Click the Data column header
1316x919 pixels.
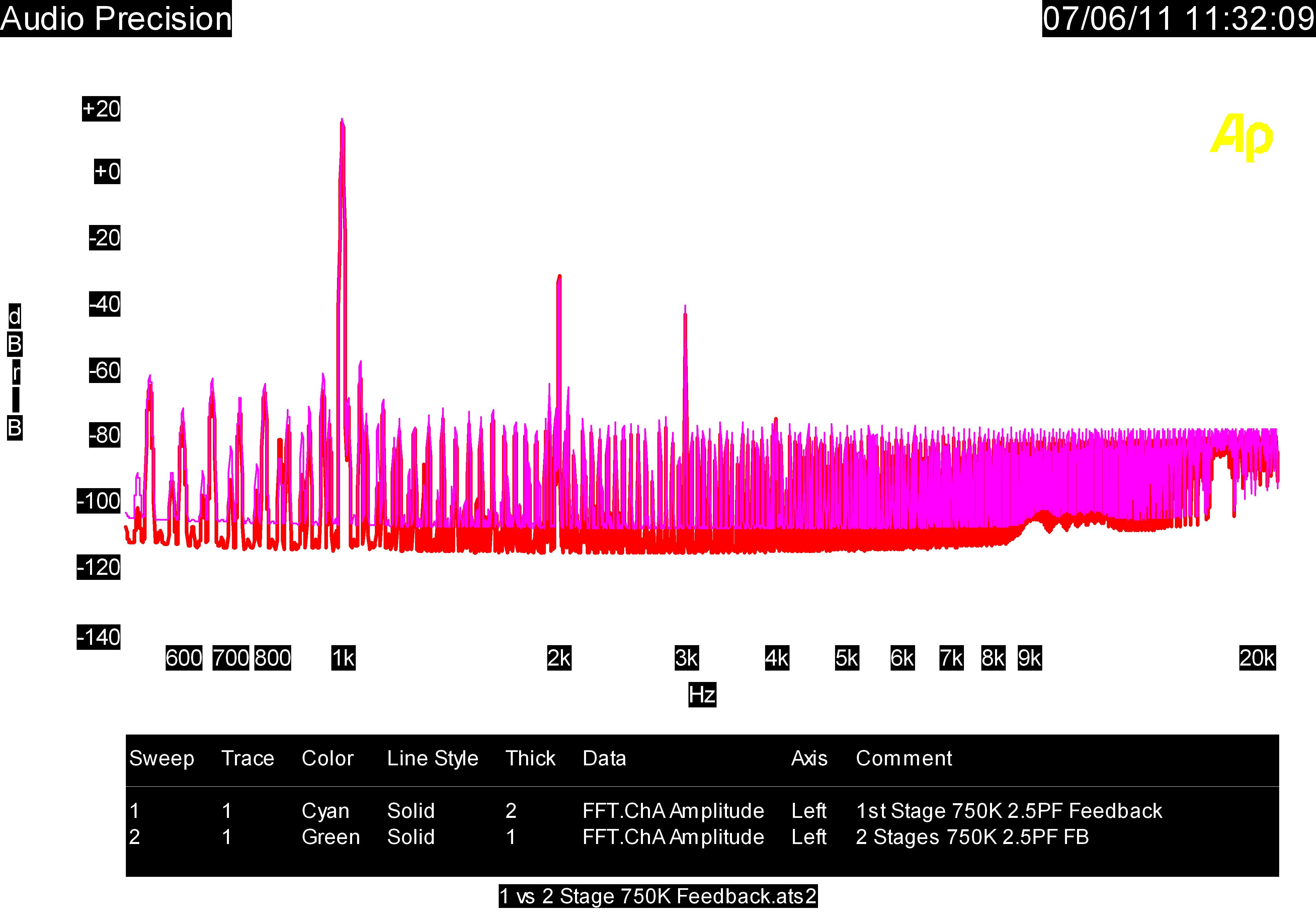pos(604,759)
